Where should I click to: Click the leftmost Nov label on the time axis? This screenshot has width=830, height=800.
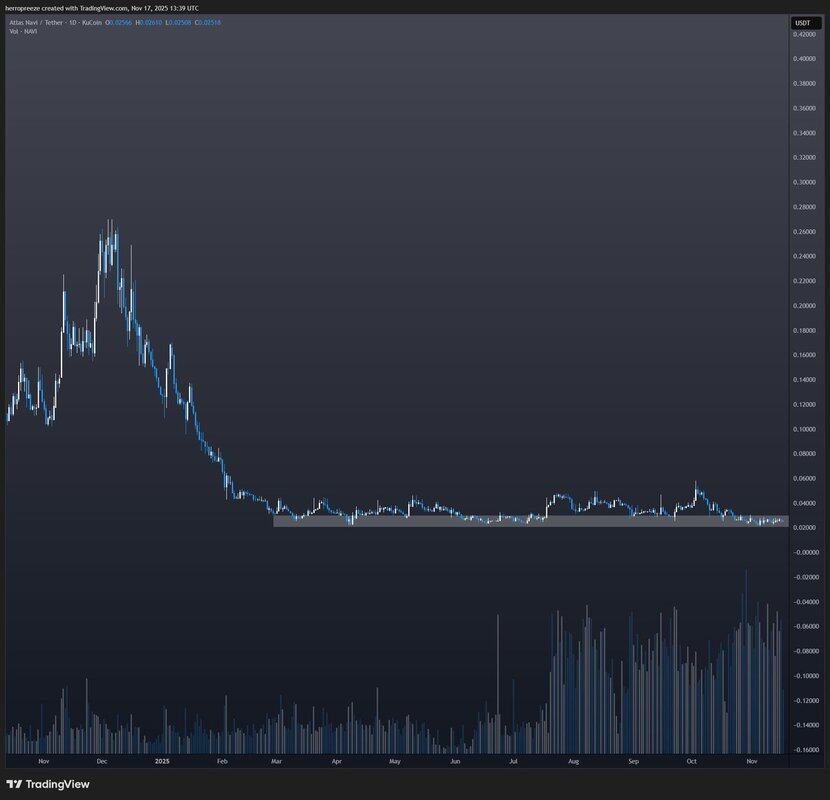click(43, 761)
